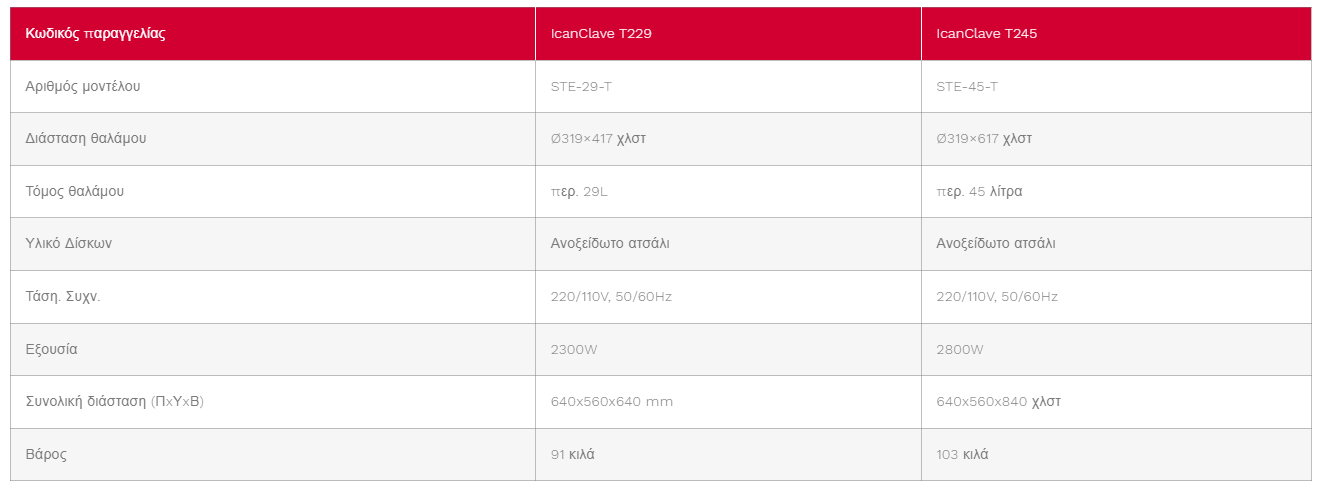The height and width of the screenshot is (489, 1320).
Task: Click the 29L chamber volume cell
Action: tap(728, 191)
